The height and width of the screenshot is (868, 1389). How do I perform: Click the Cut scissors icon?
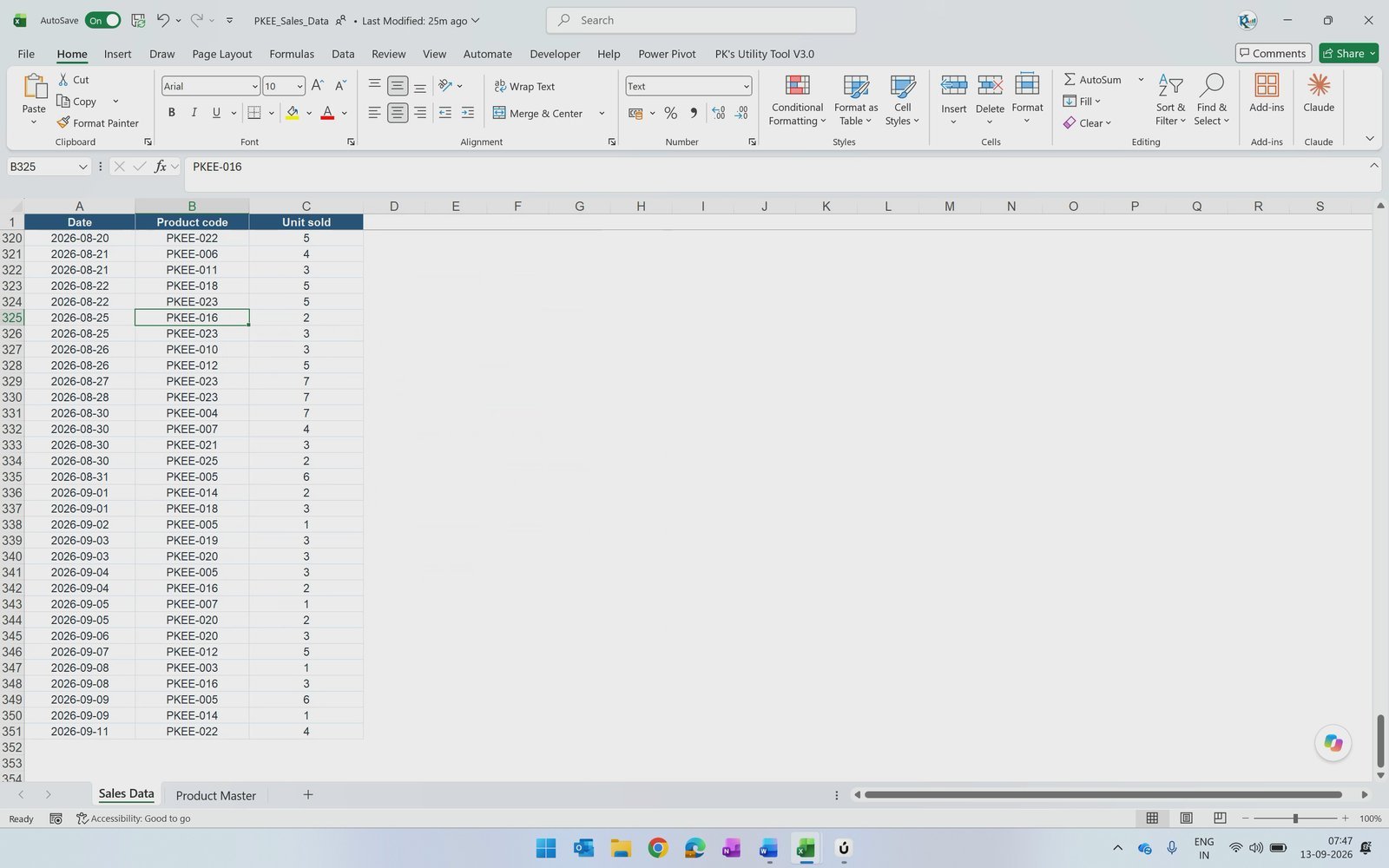pos(63,79)
